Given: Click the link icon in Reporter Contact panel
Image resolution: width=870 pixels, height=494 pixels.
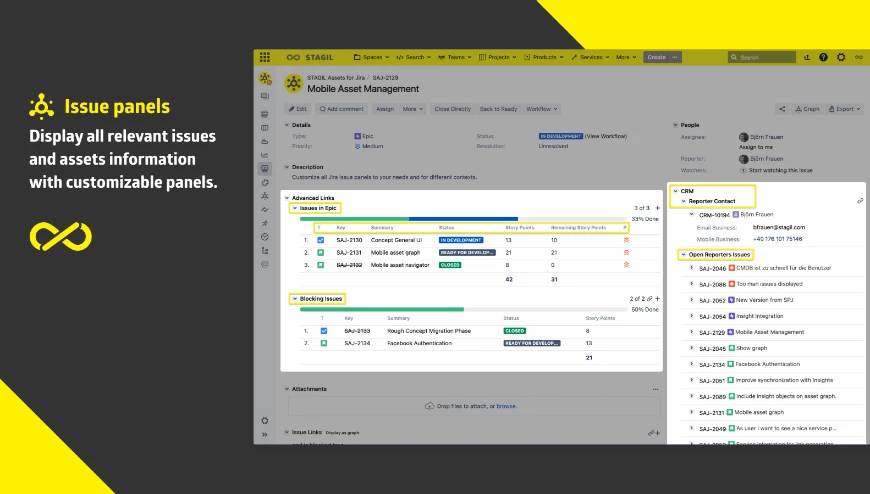Looking at the screenshot, I should [860, 201].
